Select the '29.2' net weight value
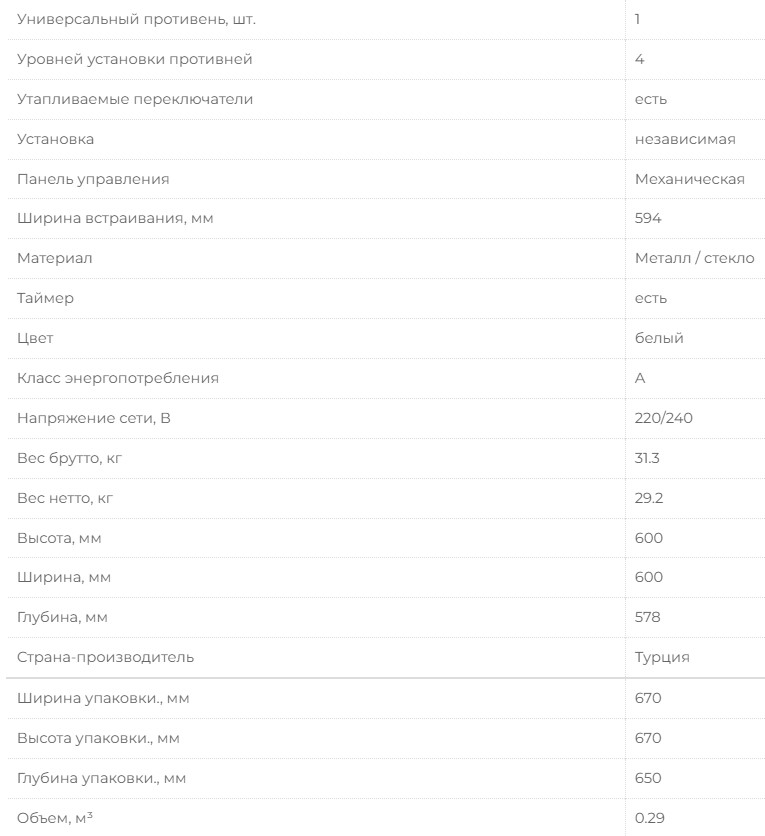 coord(648,499)
